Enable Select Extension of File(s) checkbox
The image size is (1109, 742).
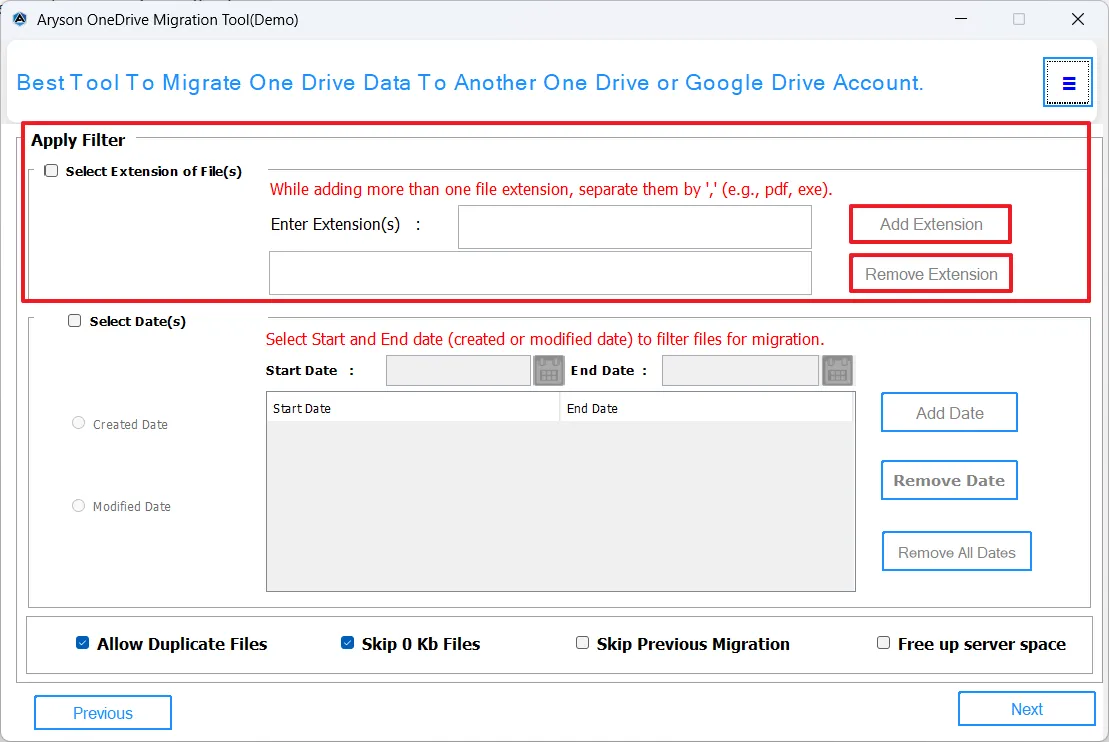52,171
